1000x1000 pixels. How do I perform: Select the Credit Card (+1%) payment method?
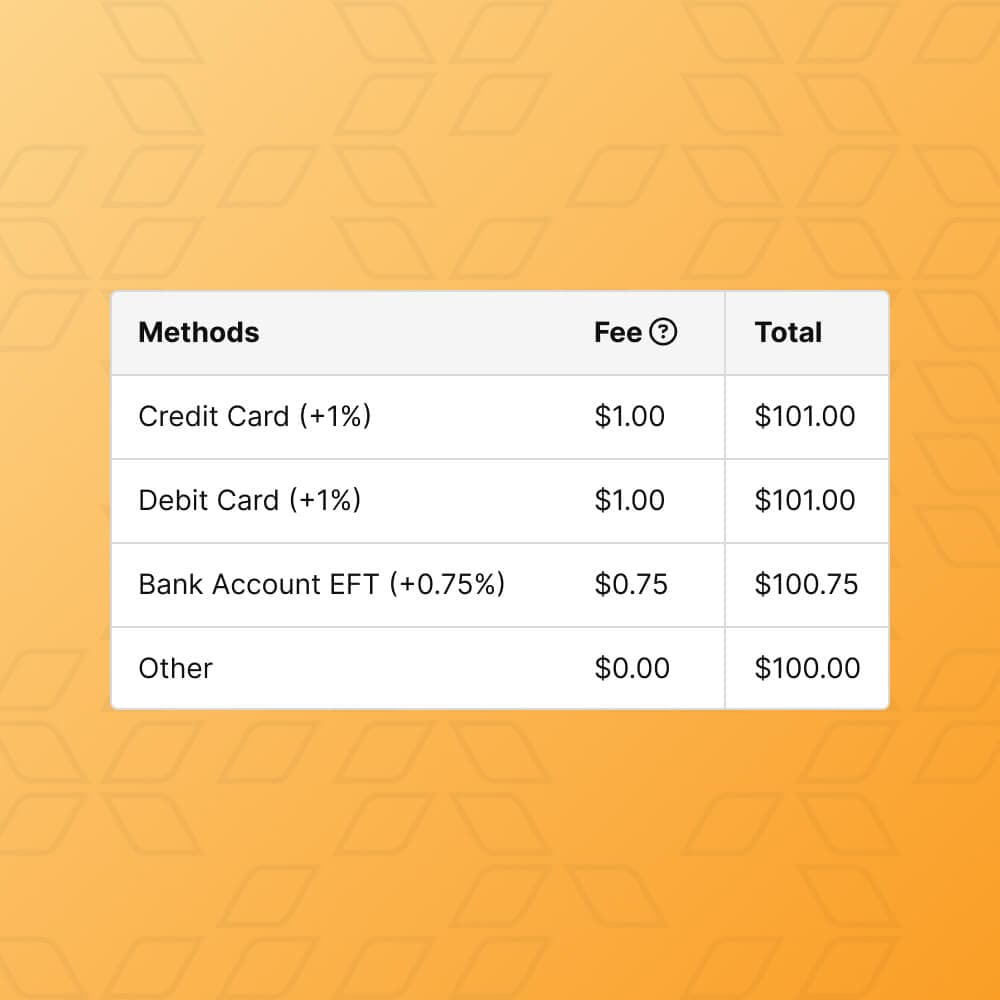tap(255, 416)
